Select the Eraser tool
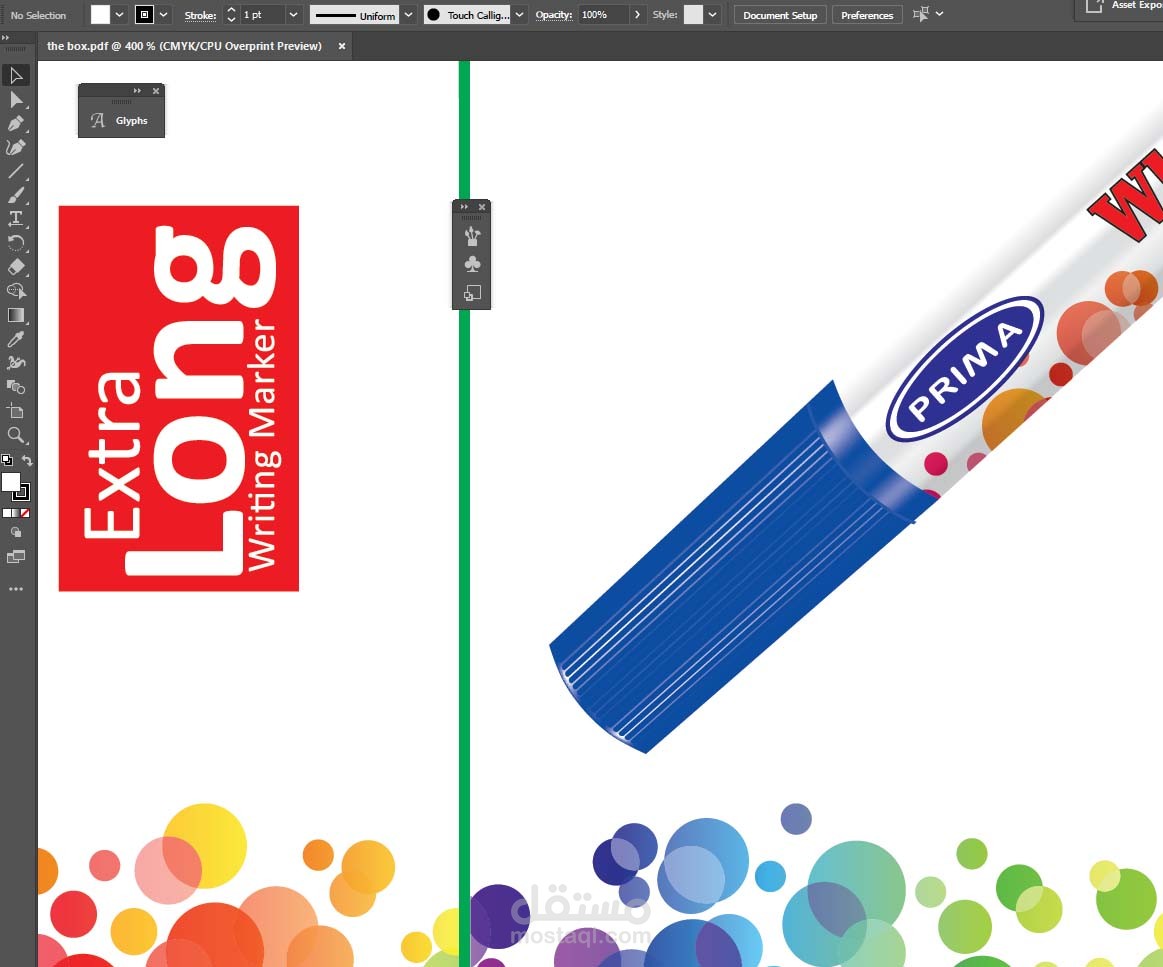1163x967 pixels. pos(16,267)
